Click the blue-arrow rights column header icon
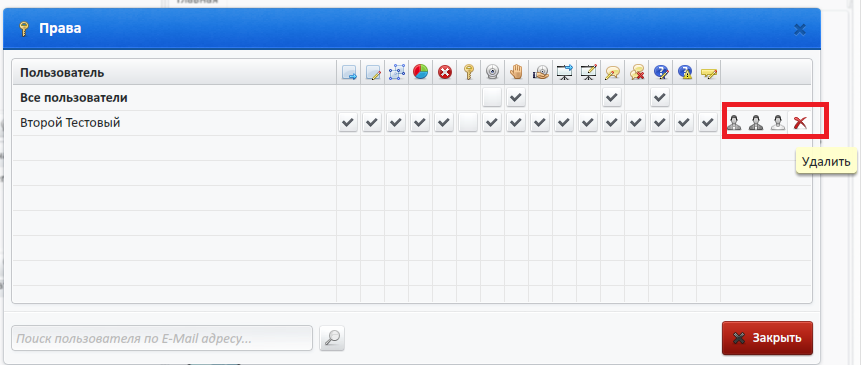The image size is (861, 365). (x=349, y=72)
